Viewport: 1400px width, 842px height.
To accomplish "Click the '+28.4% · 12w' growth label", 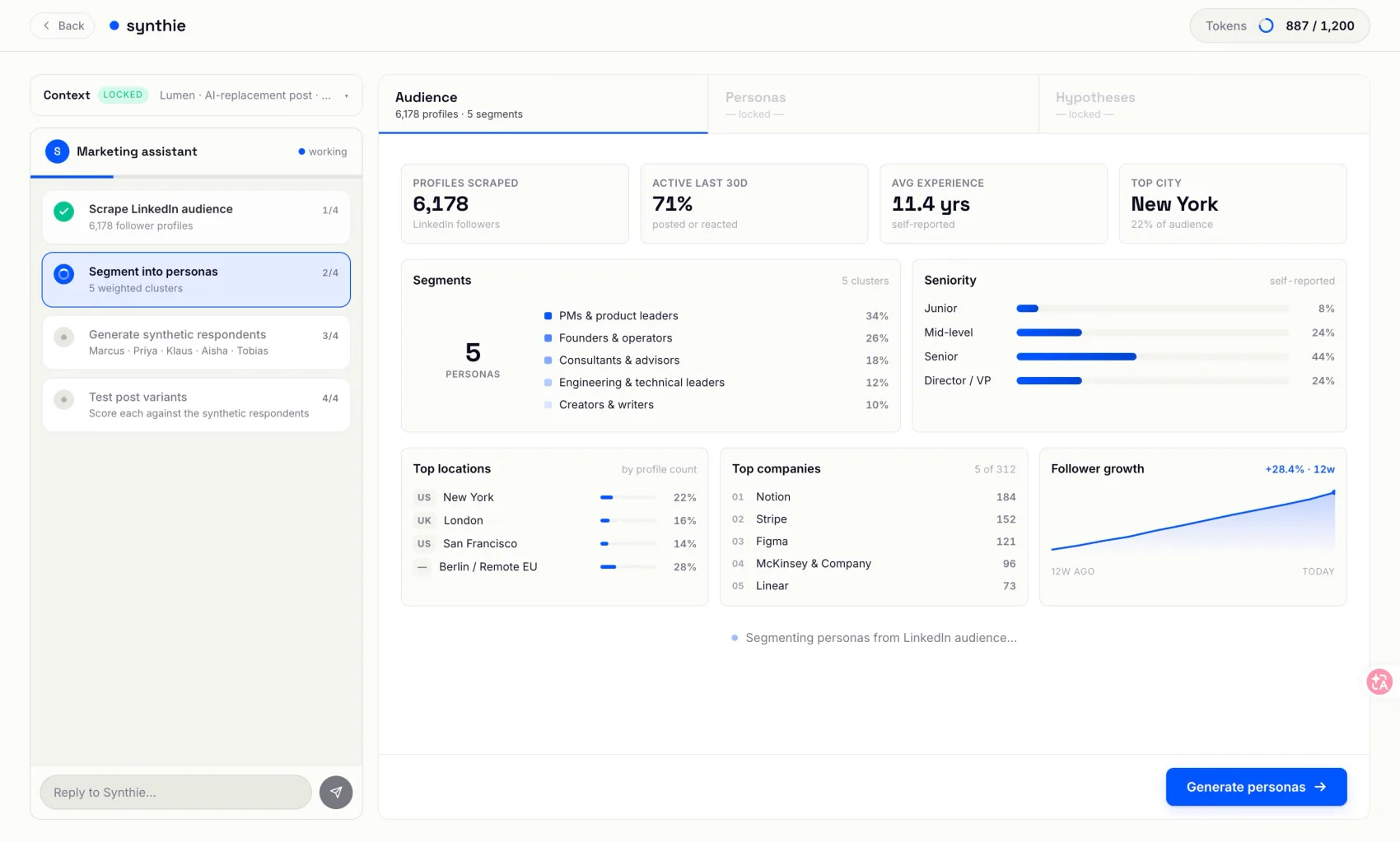I will tap(1300, 469).
